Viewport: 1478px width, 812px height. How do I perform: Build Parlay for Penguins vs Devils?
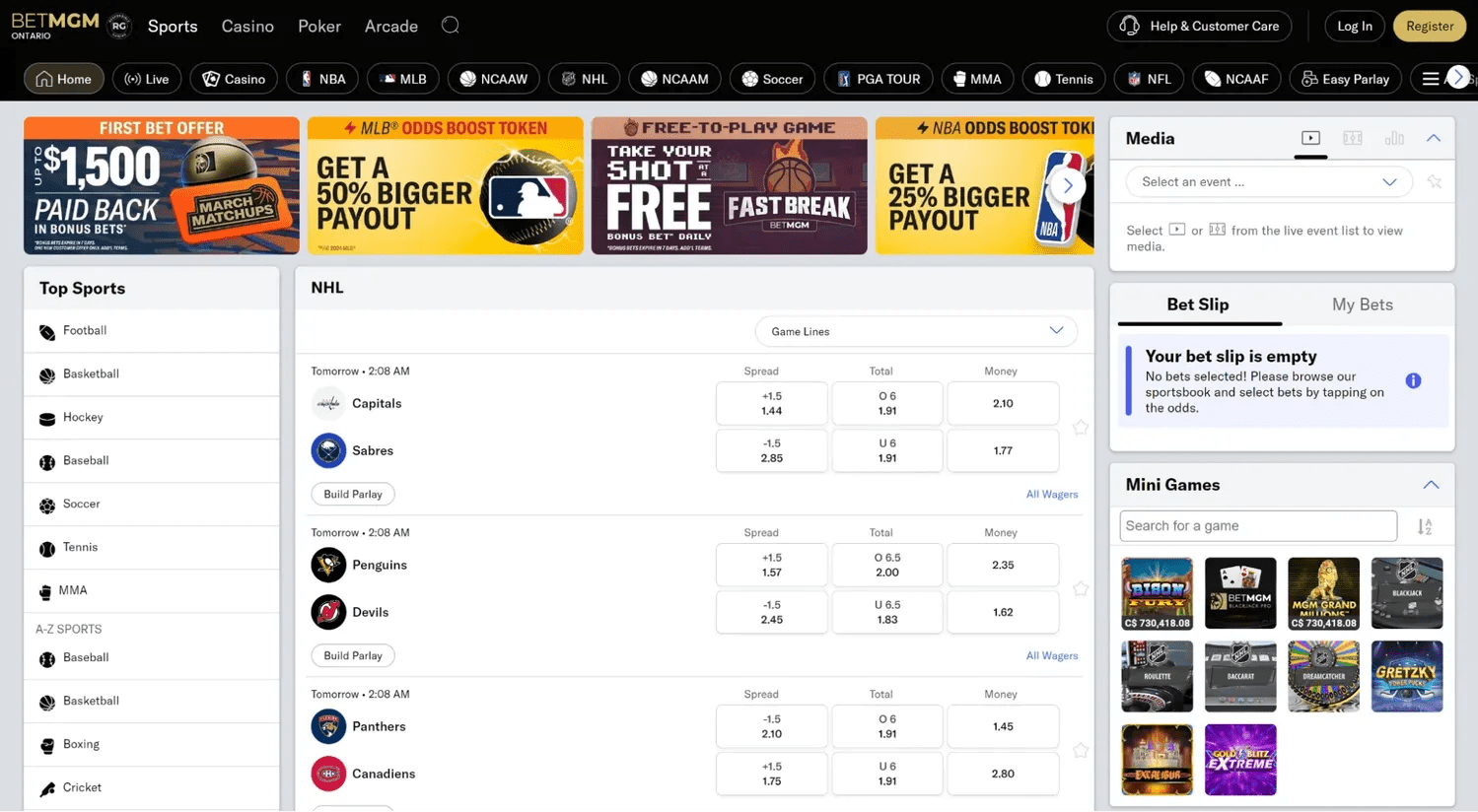353,655
